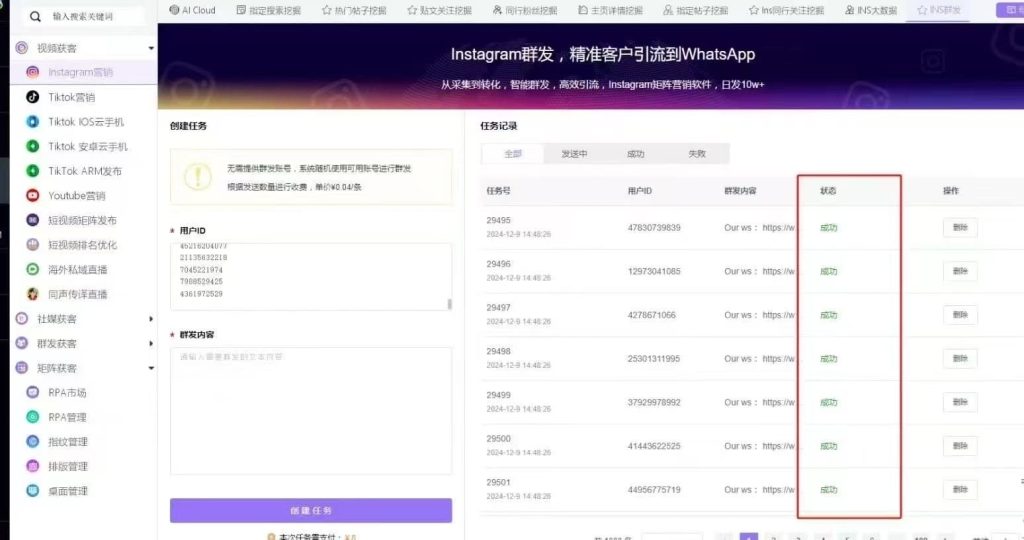Delete task 29499 with its 删除 button

tap(960, 402)
